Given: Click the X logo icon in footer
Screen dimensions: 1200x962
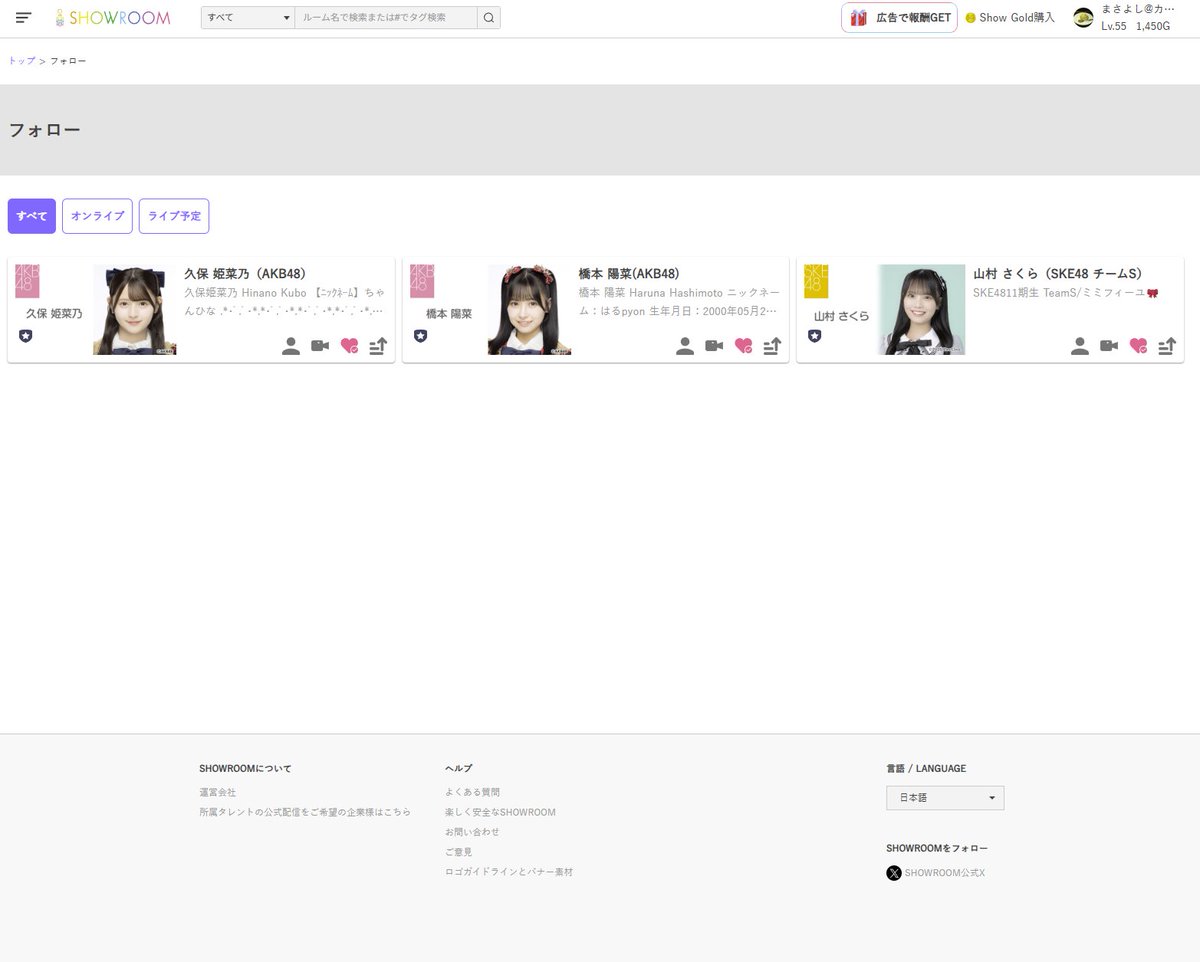Looking at the screenshot, I should (894, 873).
